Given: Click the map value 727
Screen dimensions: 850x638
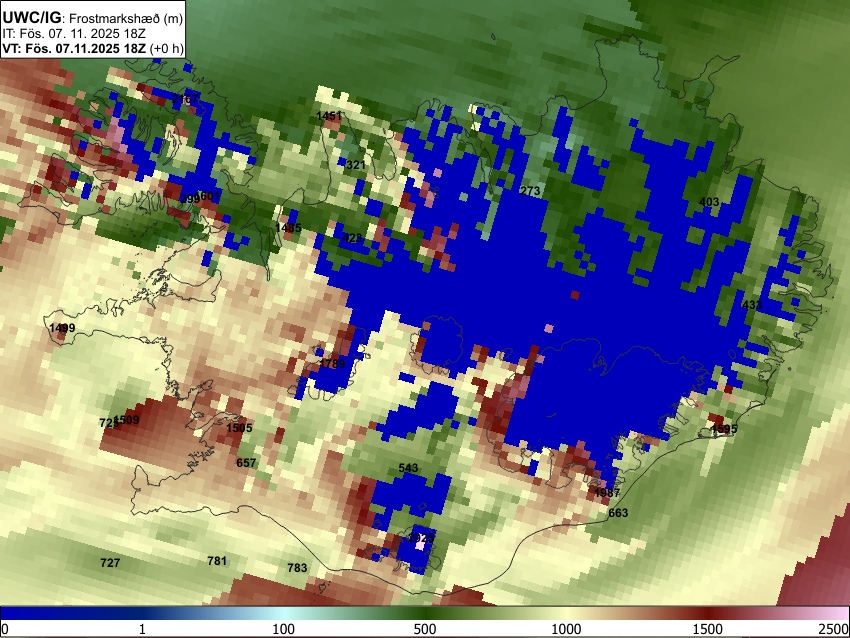Looking at the screenshot, I should pos(110,563).
